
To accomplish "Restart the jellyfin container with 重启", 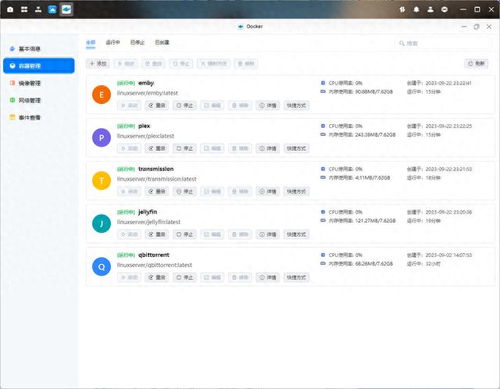I will pos(157,234).
